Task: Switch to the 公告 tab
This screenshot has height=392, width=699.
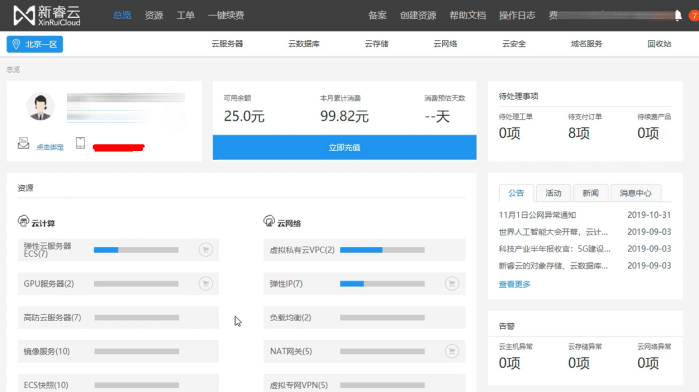Action: click(516, 193)
